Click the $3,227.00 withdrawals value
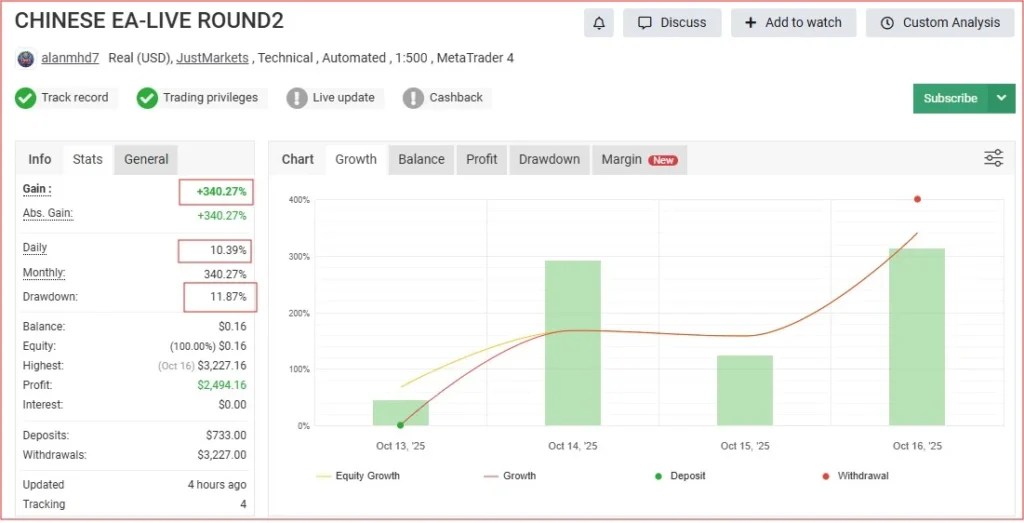The width and height of the screenshot is (1024, 523). (222, 455)
